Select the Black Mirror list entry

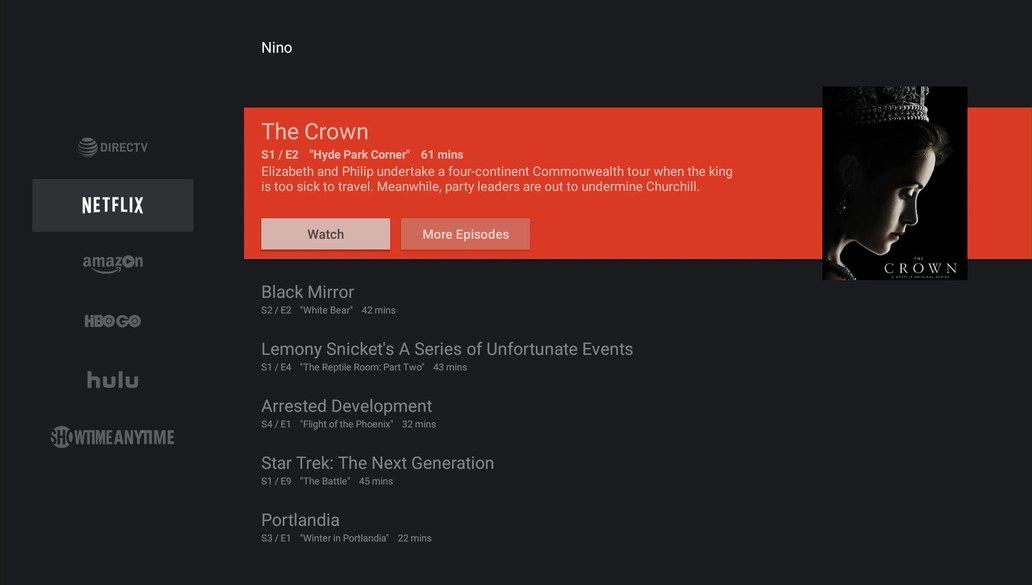(x=307, y=292)
